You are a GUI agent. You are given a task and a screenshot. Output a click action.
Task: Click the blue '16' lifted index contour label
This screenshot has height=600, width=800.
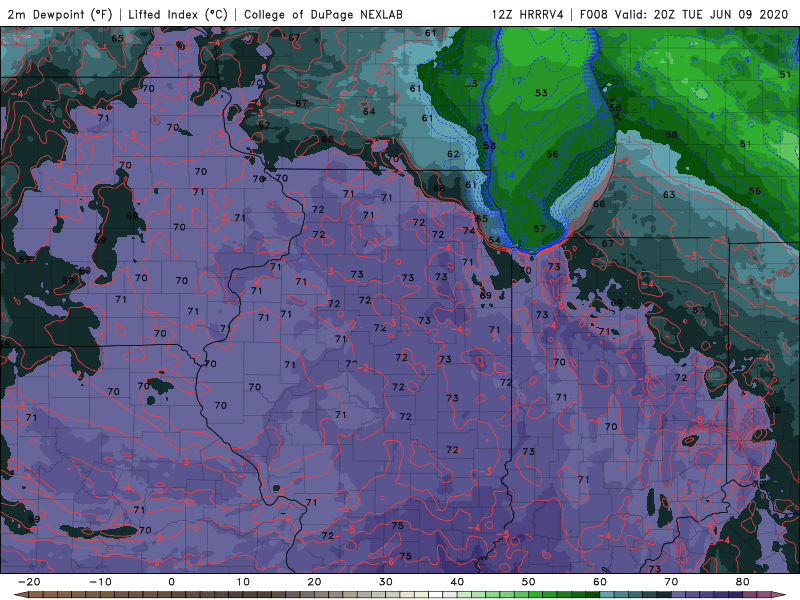click(x=501, y=136)
